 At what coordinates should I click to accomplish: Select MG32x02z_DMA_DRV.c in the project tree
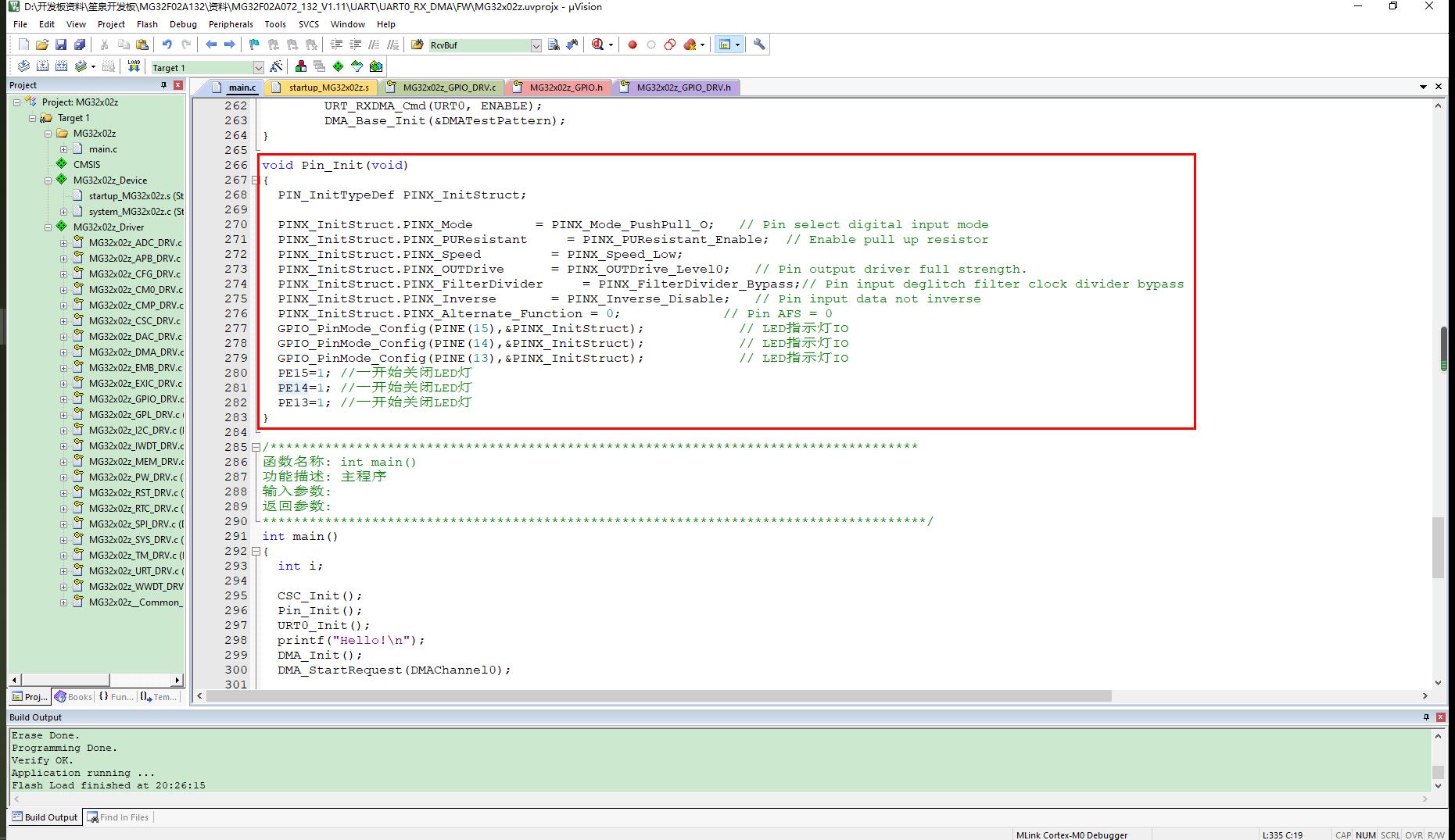click(136, 352)
